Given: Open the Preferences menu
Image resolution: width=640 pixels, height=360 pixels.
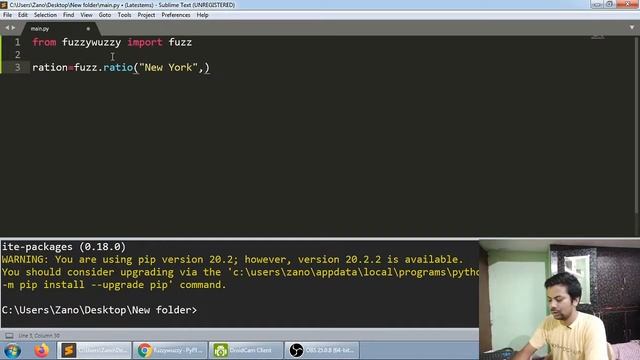Looking at the screenshot, I should click(x=176, y=15).
